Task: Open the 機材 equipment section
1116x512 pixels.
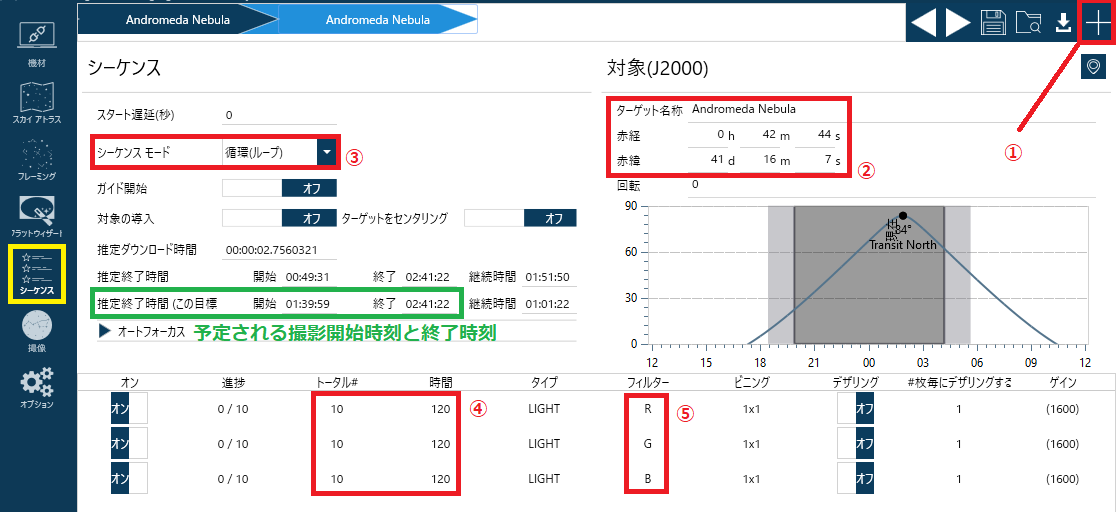Action: click(x=36, y=46)
